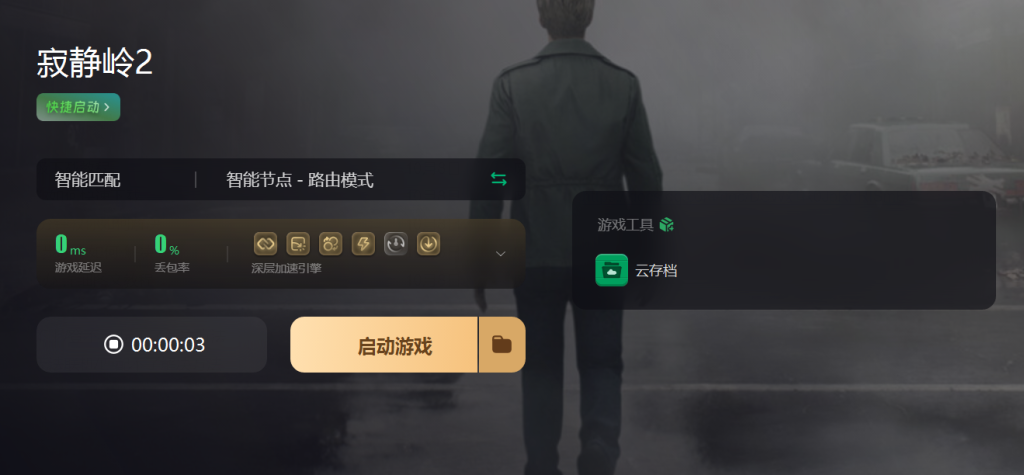
Task: Click the 启动游戏 launch button
Action: click(x=384, y=345)
